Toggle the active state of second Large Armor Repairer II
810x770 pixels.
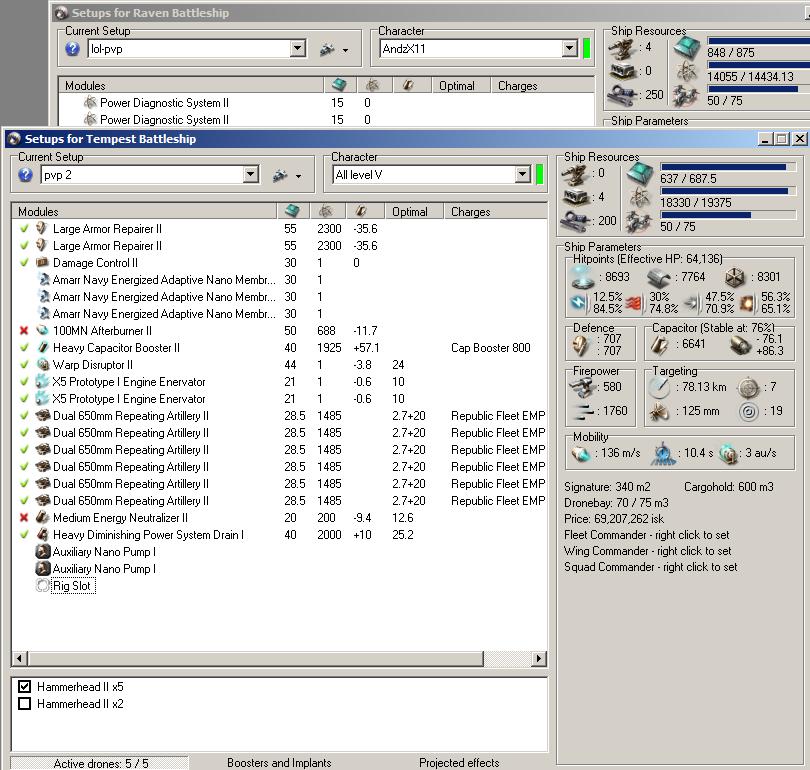(24, 245)
